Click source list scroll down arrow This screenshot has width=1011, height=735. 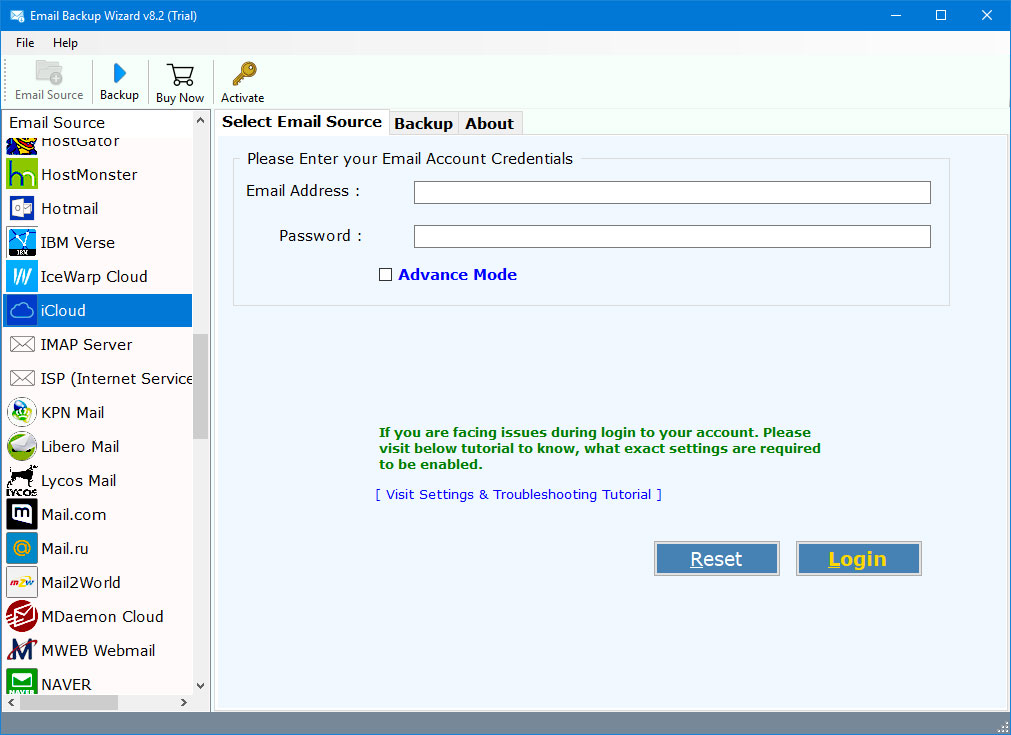point(201,685)
